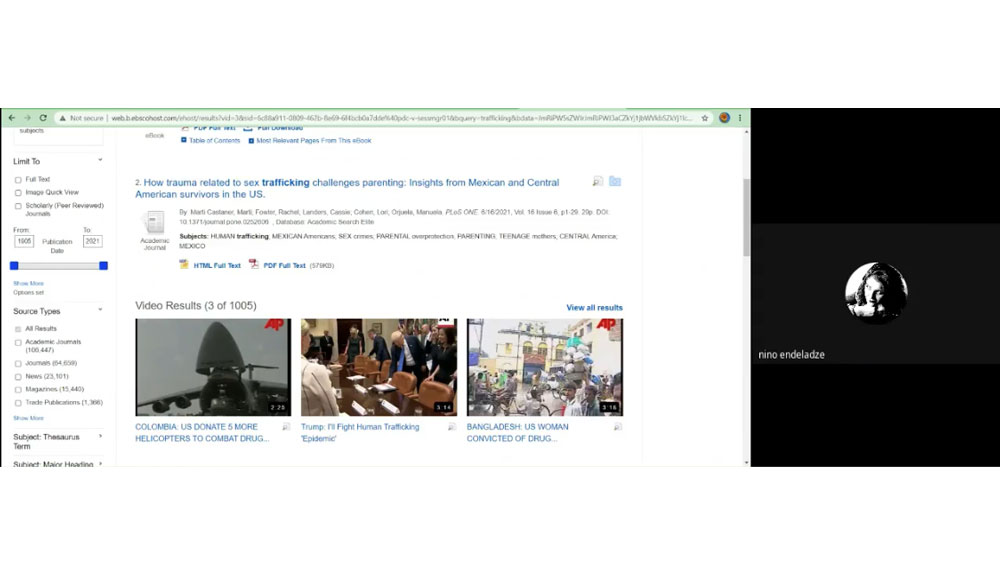Screen dimensions: 1000x574
Task: Expand Subject: Thesaurus Term filter
Action: click(x=100, y=437)
